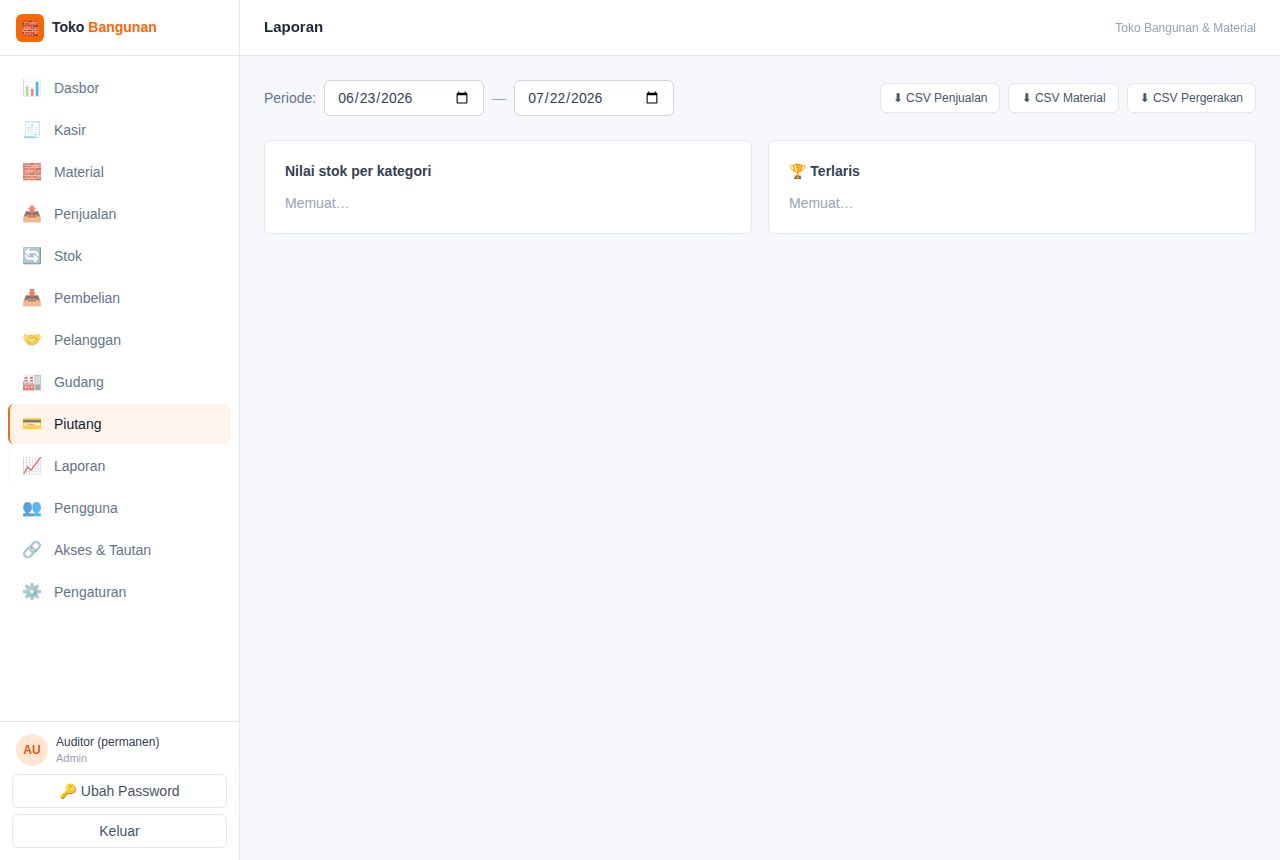Image resolution: width=1280 pixels, height=860 pixels.
Task: Download CSV Penjualan
Action: (x=940, y=98)
